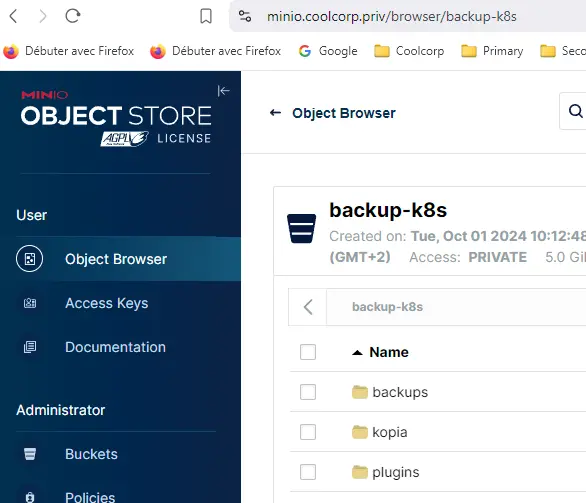Check the box for the plugins folder
The height and width of the screenshot is (503, 586).
[x=308, y=472]
